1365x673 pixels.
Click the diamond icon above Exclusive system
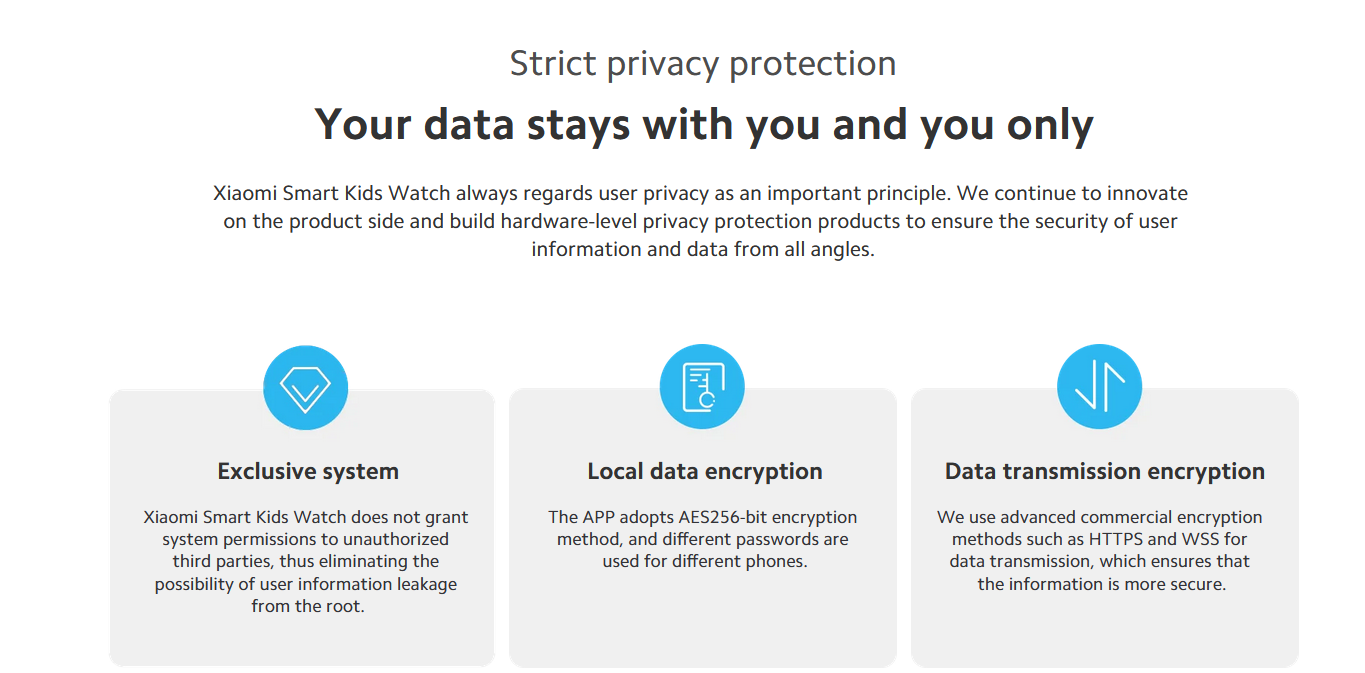click(x=305, y=388)
